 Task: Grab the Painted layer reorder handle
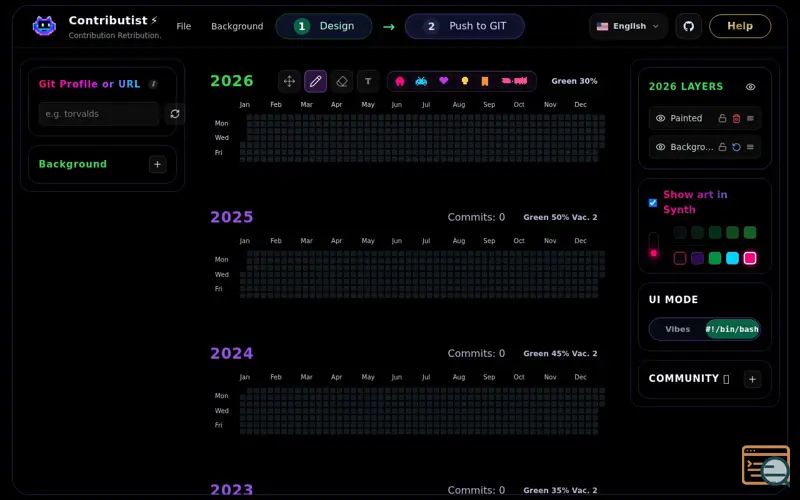[x=751, y=118]
